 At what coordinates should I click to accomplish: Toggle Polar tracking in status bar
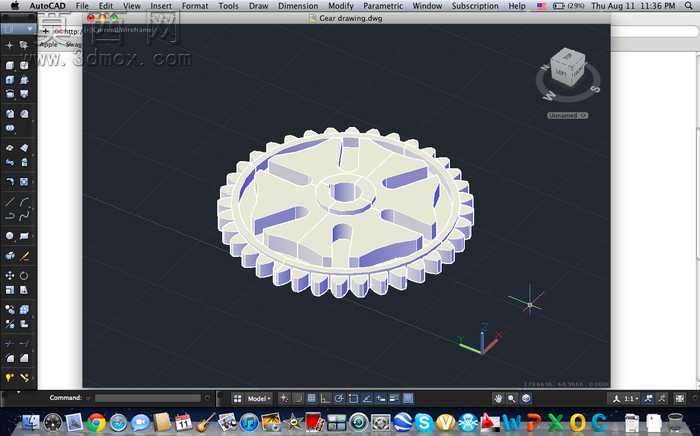click(x=339, y=399)
